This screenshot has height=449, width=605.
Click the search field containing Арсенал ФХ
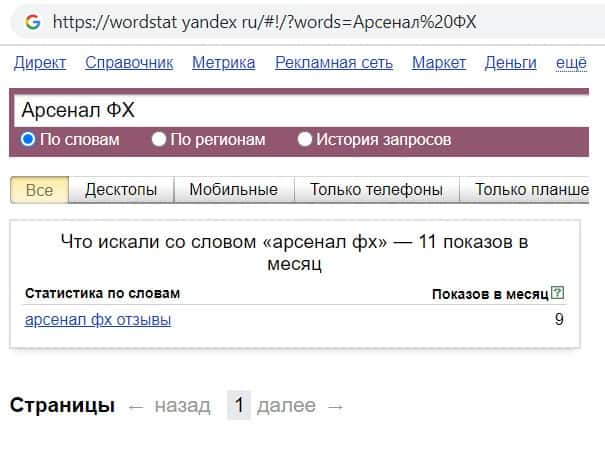point(301,111)
